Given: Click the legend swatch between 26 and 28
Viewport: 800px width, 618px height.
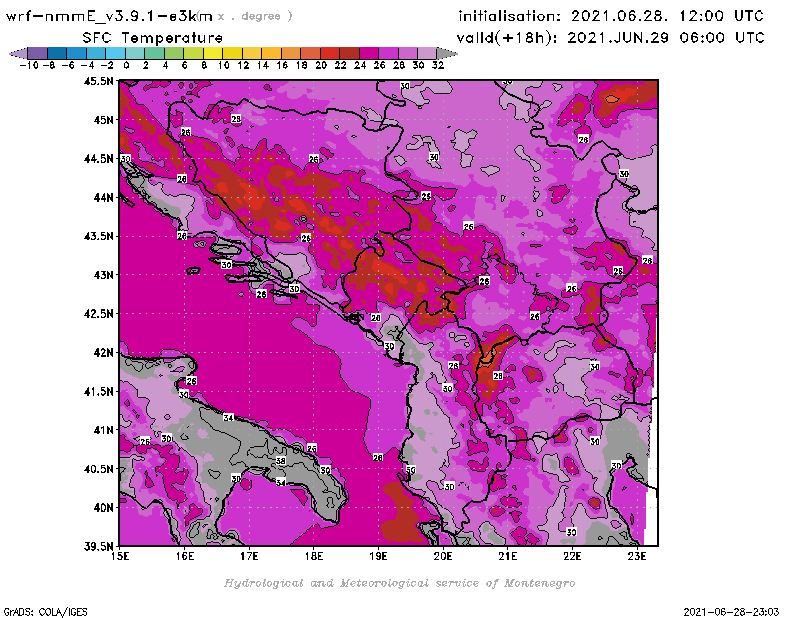Looking at the screenshot, I should [x=388, y=54].
